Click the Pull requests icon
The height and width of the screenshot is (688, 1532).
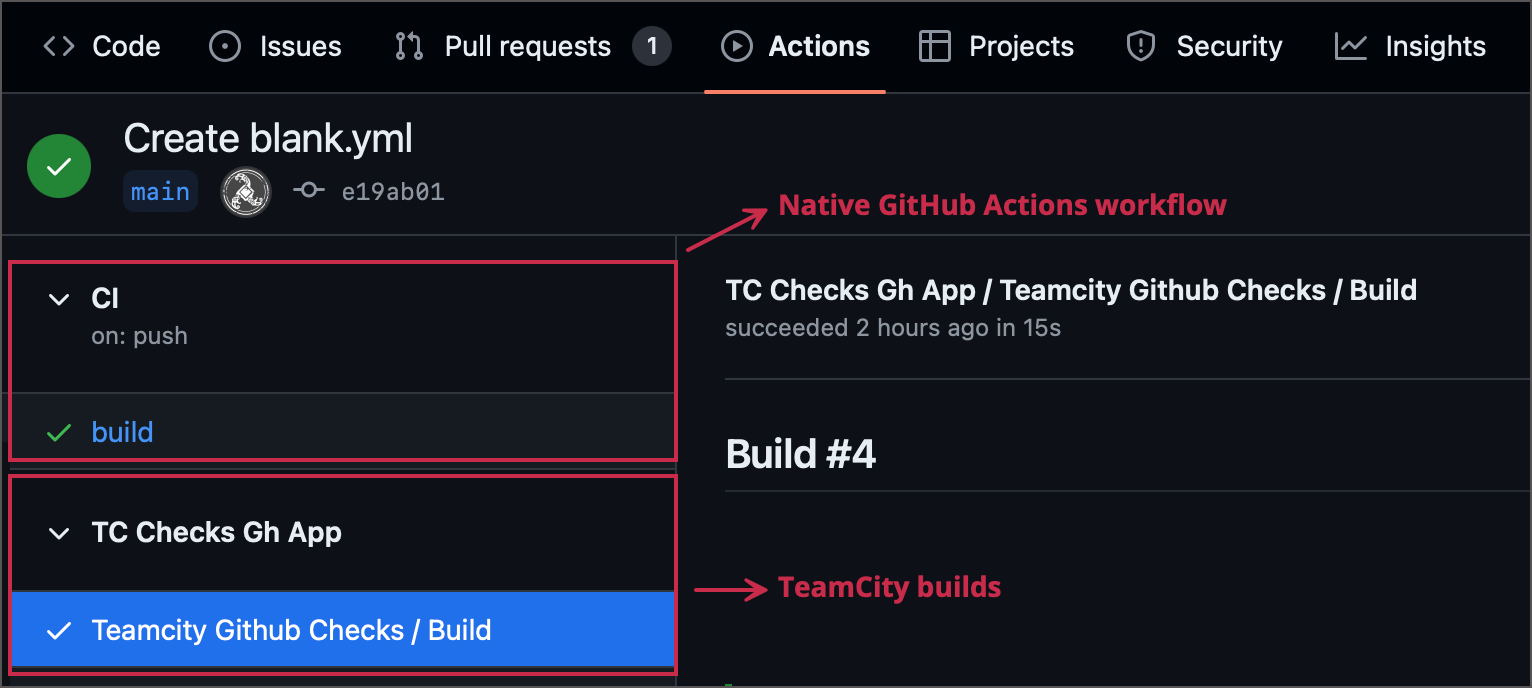pos(408,46)
